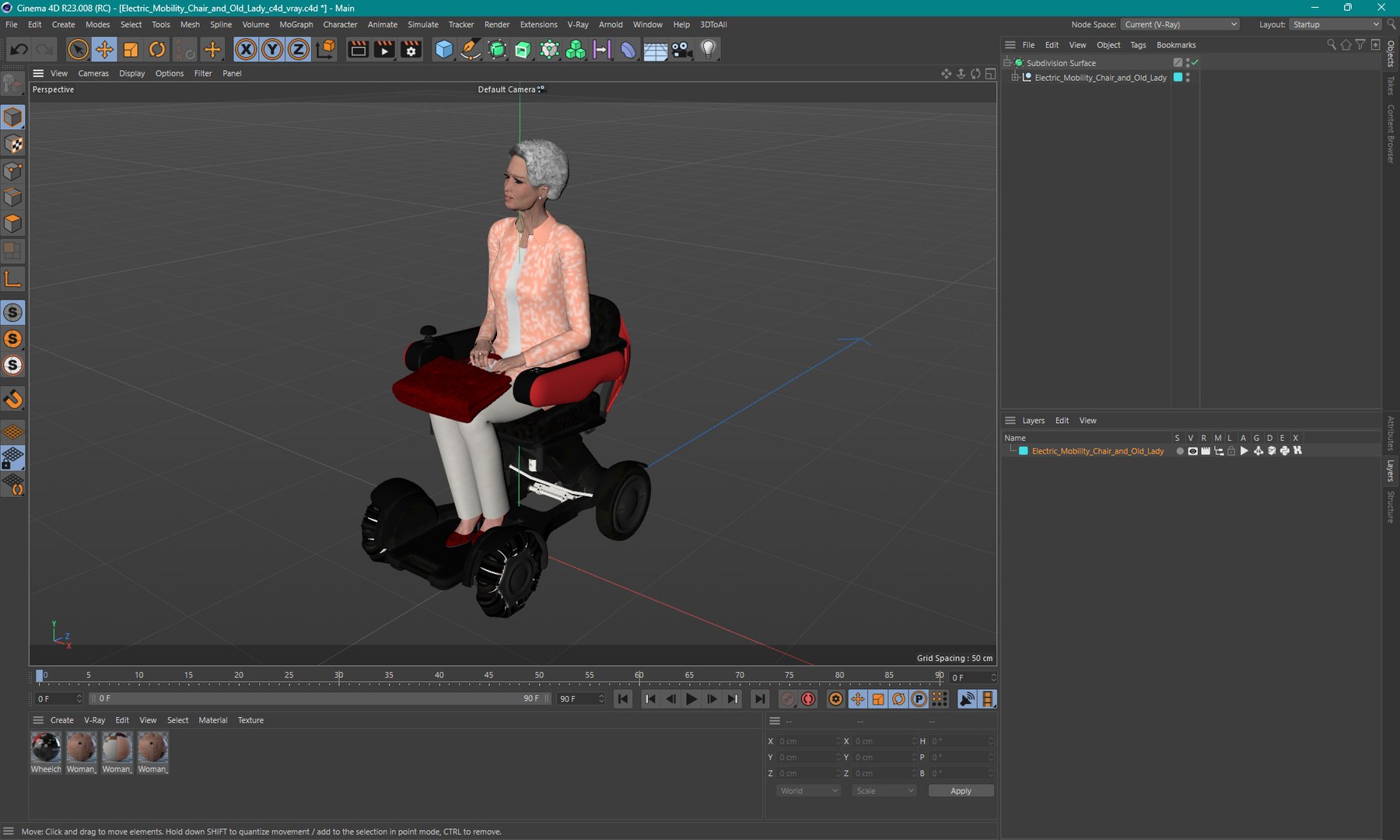Select the Wheelchair material thumbnail
The height and width of the screenshot is (840, 1400).
46,747
